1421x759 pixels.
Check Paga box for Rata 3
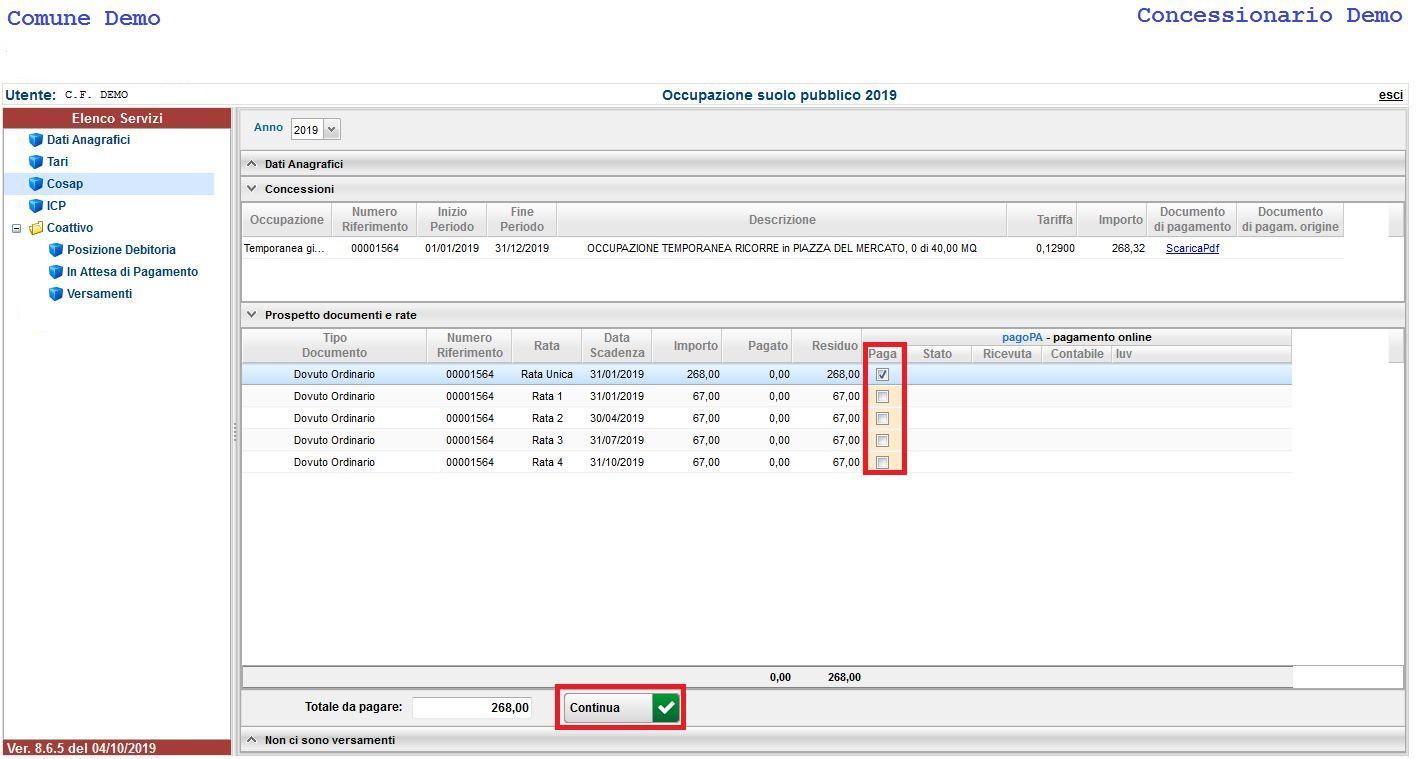click(882, 440)
